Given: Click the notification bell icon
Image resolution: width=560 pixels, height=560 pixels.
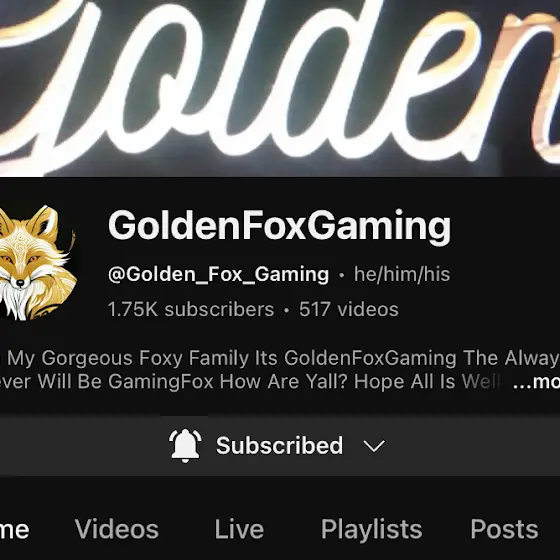Looking at the screenshot, I should point(185,446).
